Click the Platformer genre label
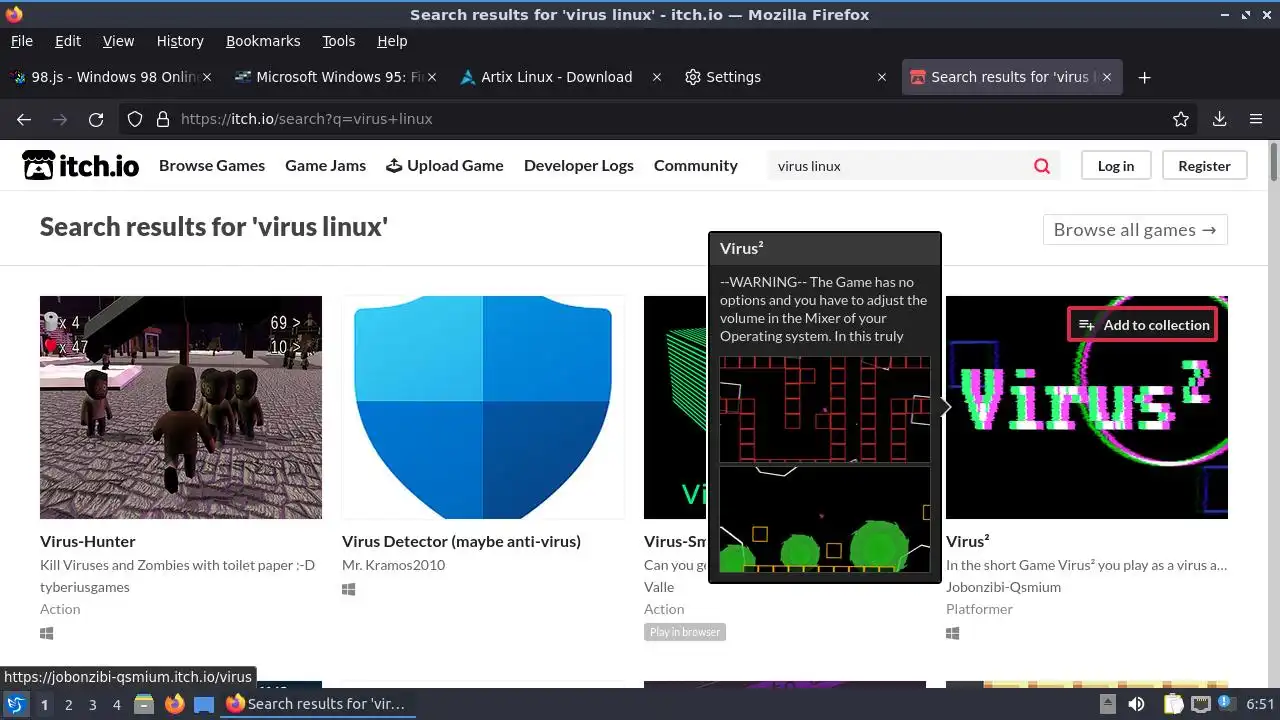Viewport: 1280px width, 720px height. [979, 609]
